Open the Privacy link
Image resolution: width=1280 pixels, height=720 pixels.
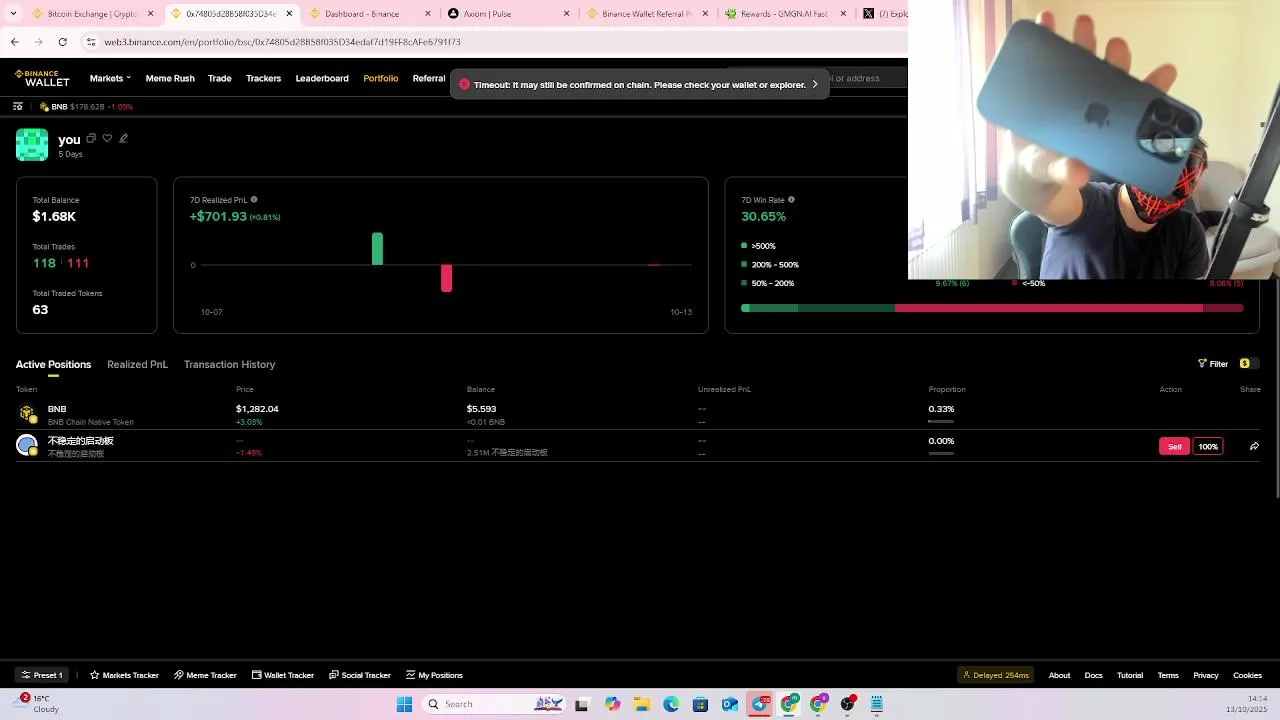click(1206, 675)
